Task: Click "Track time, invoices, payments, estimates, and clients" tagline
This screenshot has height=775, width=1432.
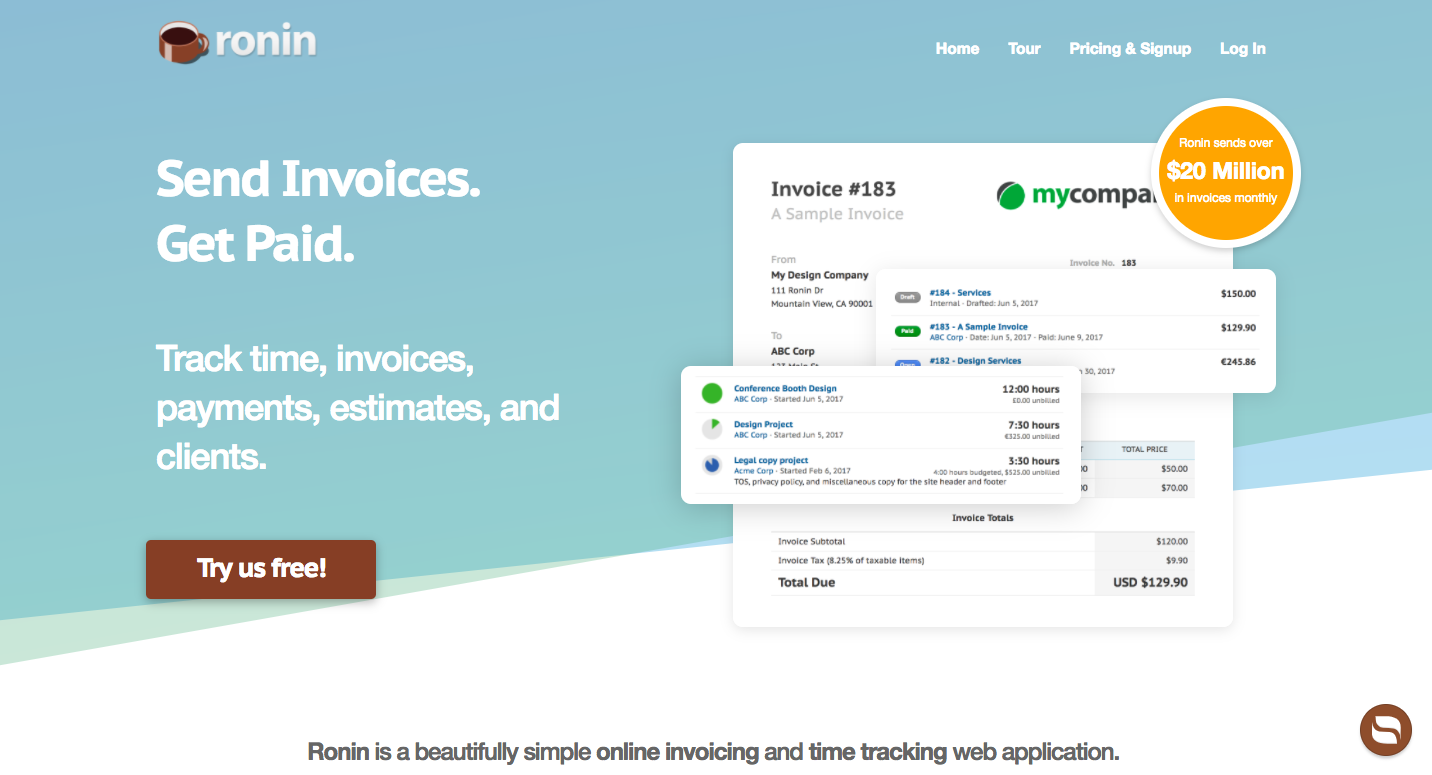Action: tap(358, 408)
